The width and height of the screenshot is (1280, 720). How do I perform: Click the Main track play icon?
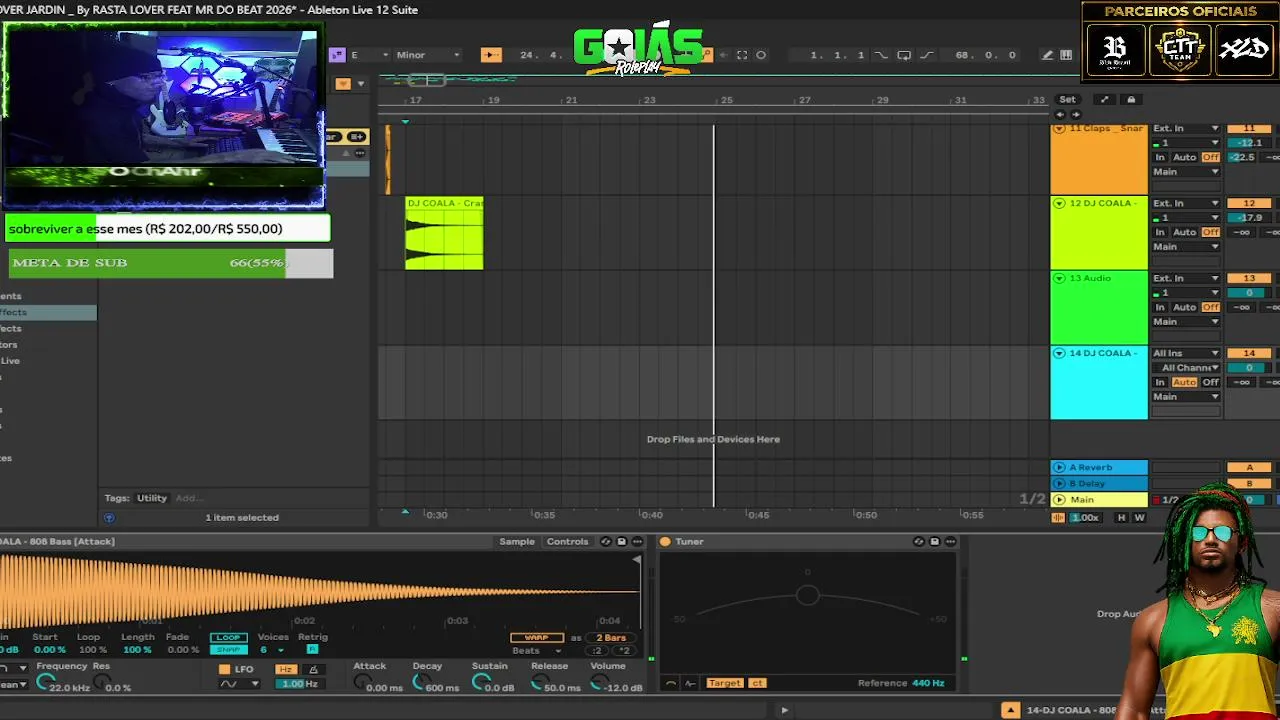1059,499
